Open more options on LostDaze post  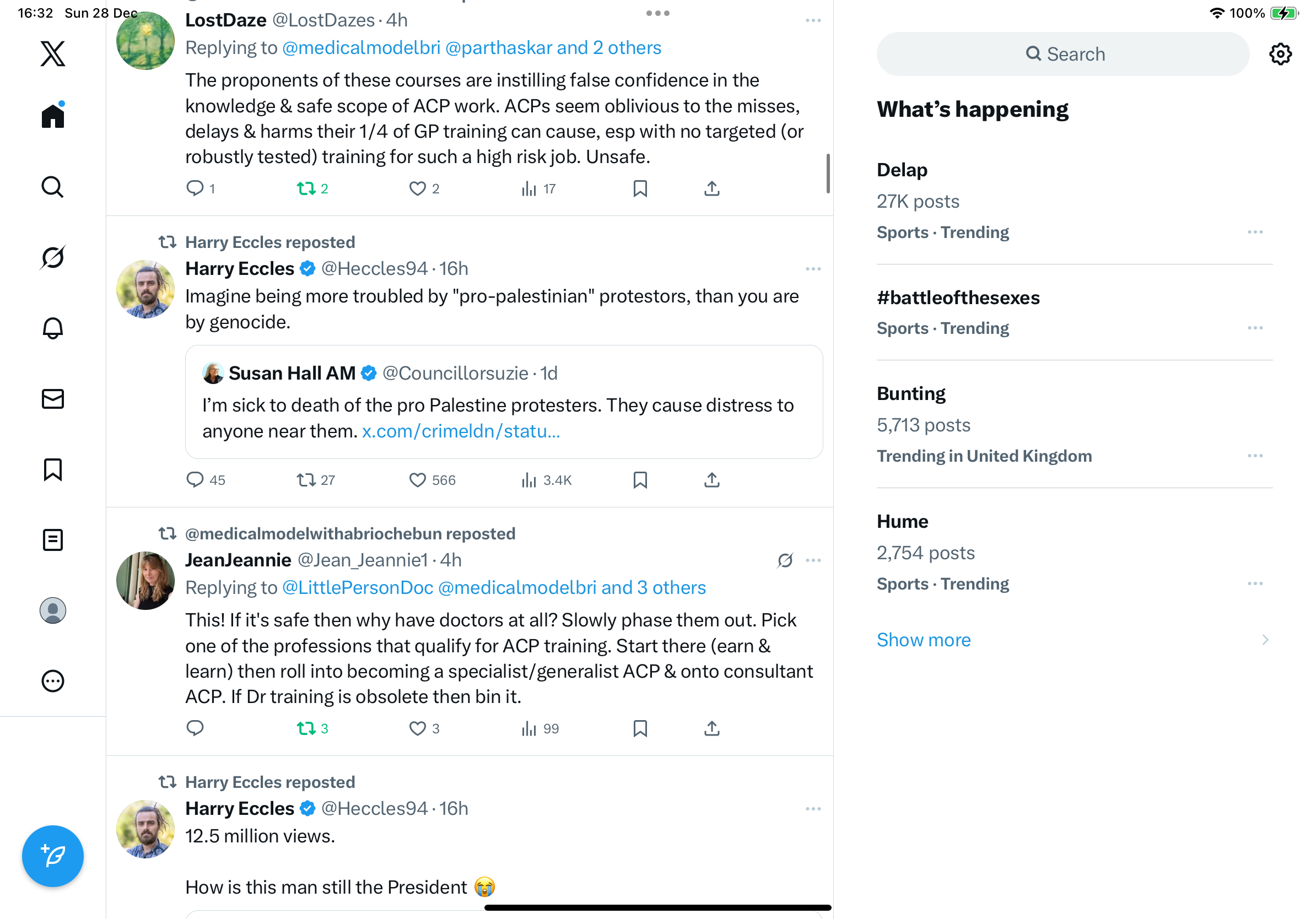click(813, 20)
